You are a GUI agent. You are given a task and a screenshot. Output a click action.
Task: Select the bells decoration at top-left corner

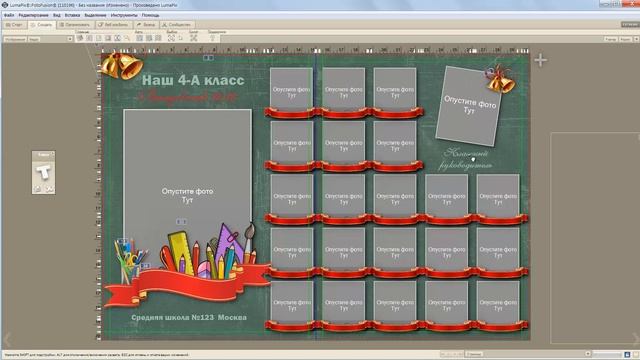click(122, 65)
